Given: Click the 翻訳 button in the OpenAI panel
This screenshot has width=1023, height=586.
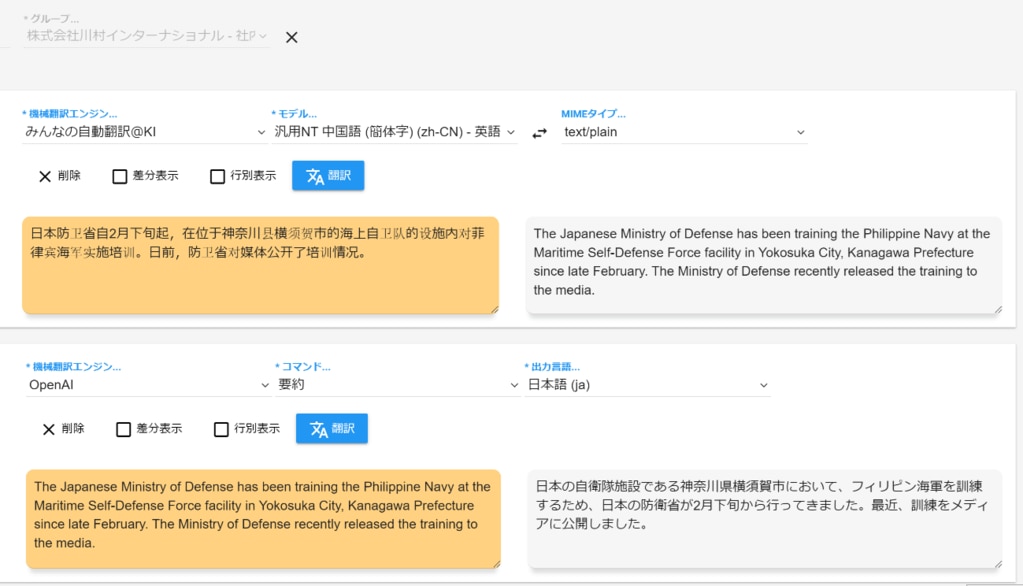Looking at the screenshot, I should click(332, 429).
